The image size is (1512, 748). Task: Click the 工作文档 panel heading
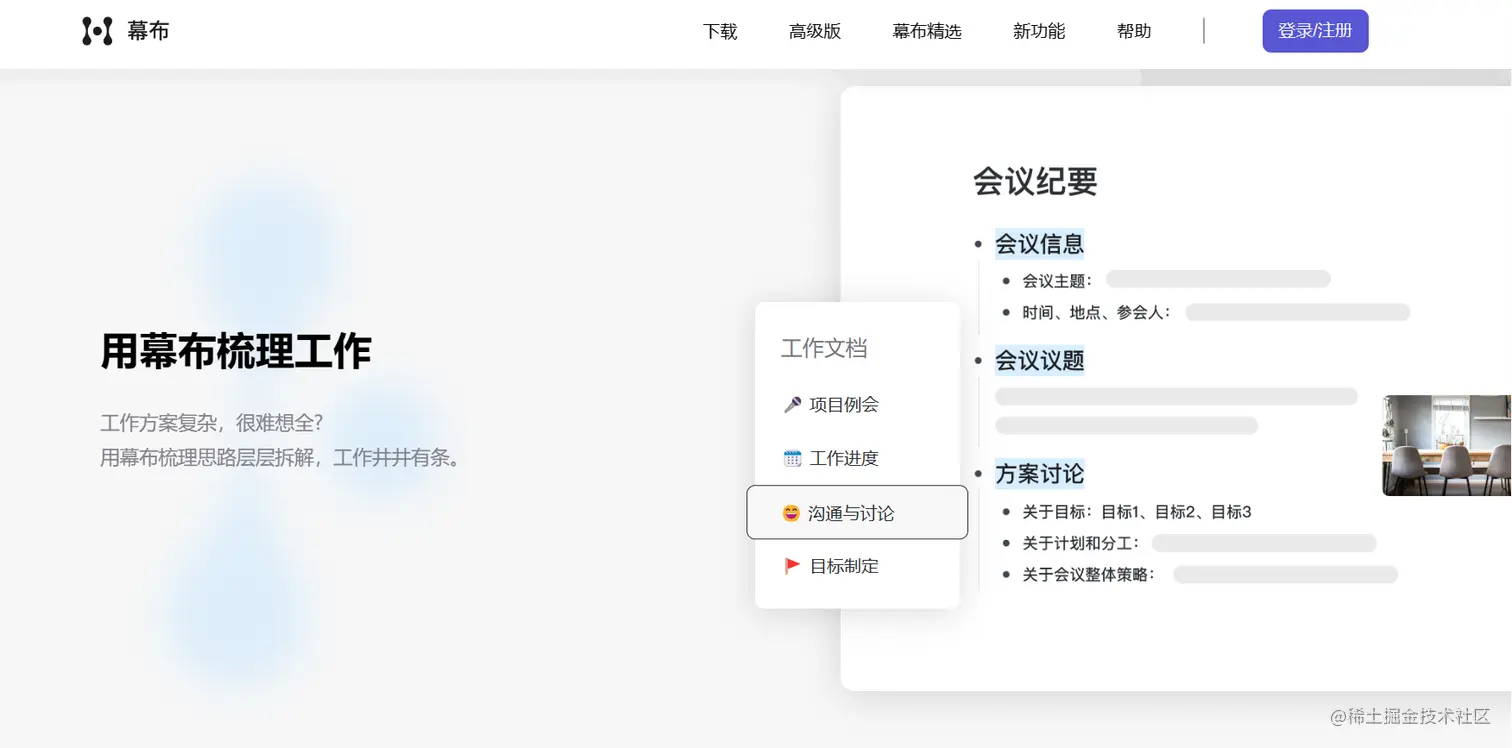(824, 348)
